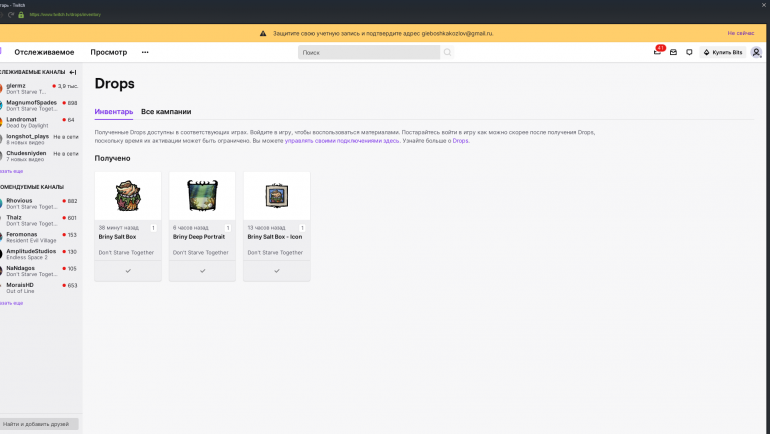Click the Briny Salt Box - Icon image
Image resolution: width=770 pixels, height=434 pixels.
(276, 195)
